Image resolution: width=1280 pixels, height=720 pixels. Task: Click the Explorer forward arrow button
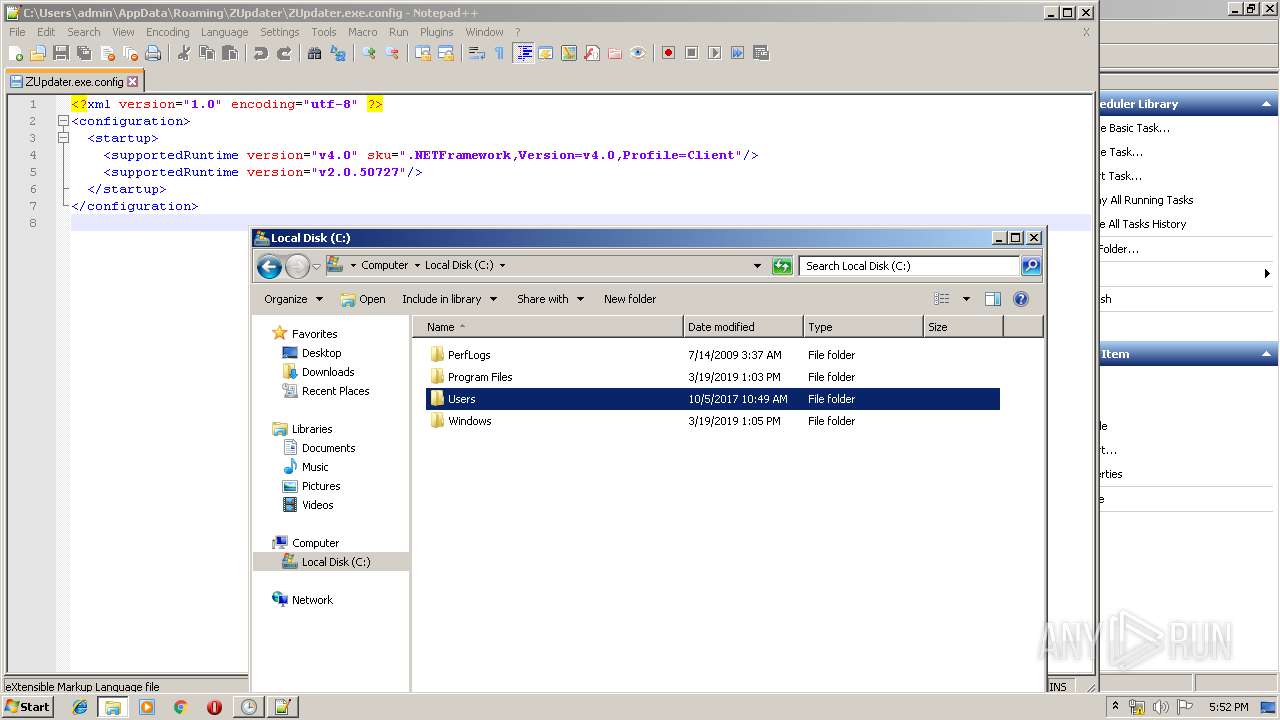(297, 266)
